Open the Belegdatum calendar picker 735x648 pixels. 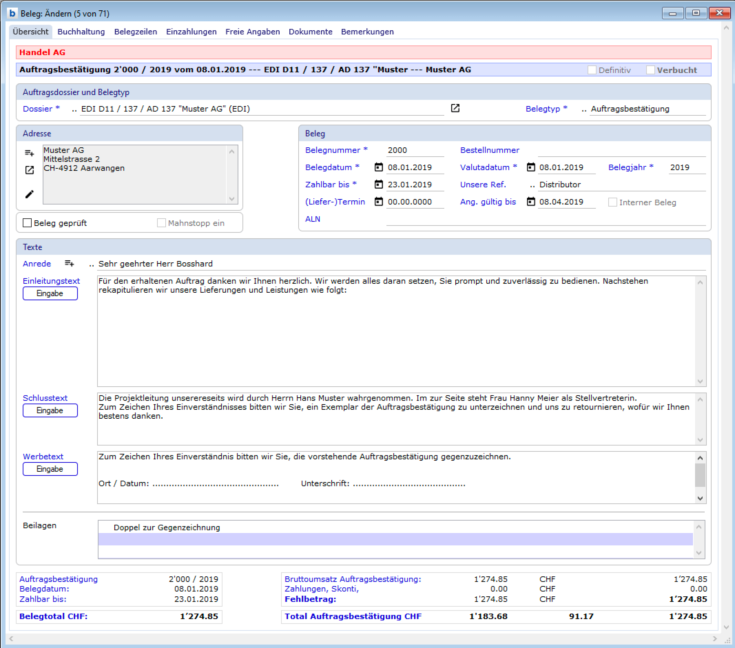point(380,167)
